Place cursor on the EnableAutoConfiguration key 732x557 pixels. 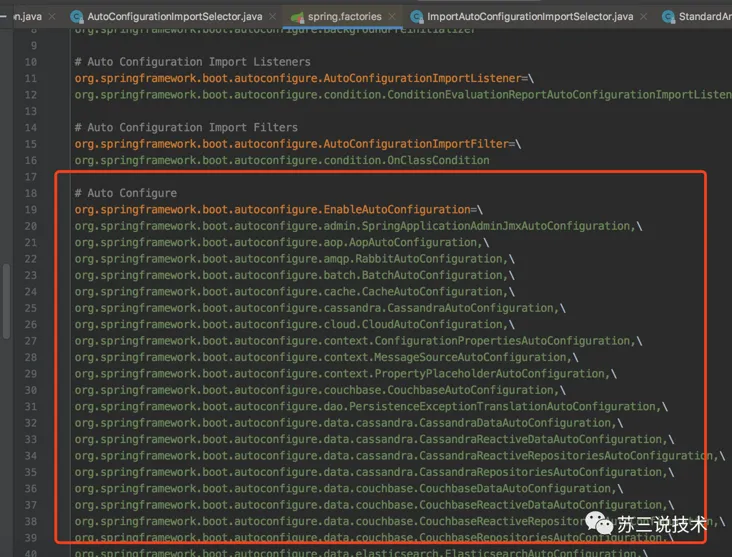click(272, 209)
